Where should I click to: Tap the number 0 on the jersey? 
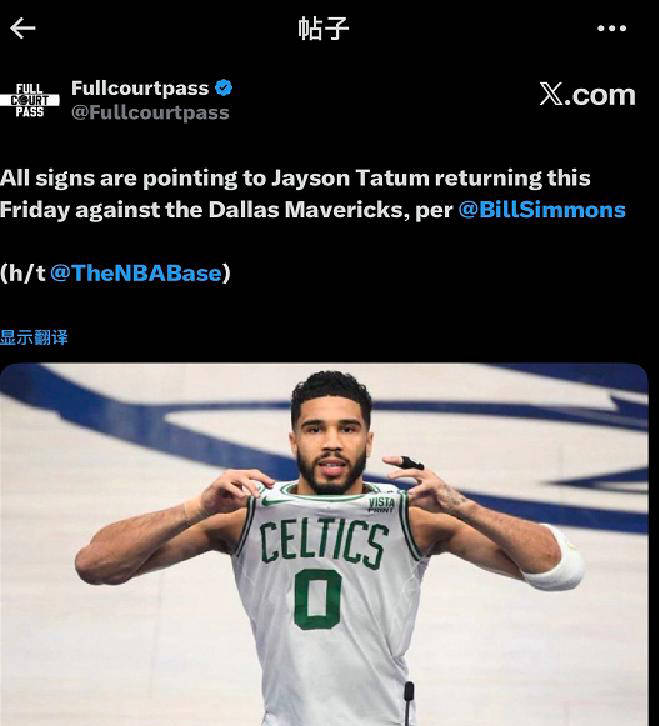click(x=318, y=599)
